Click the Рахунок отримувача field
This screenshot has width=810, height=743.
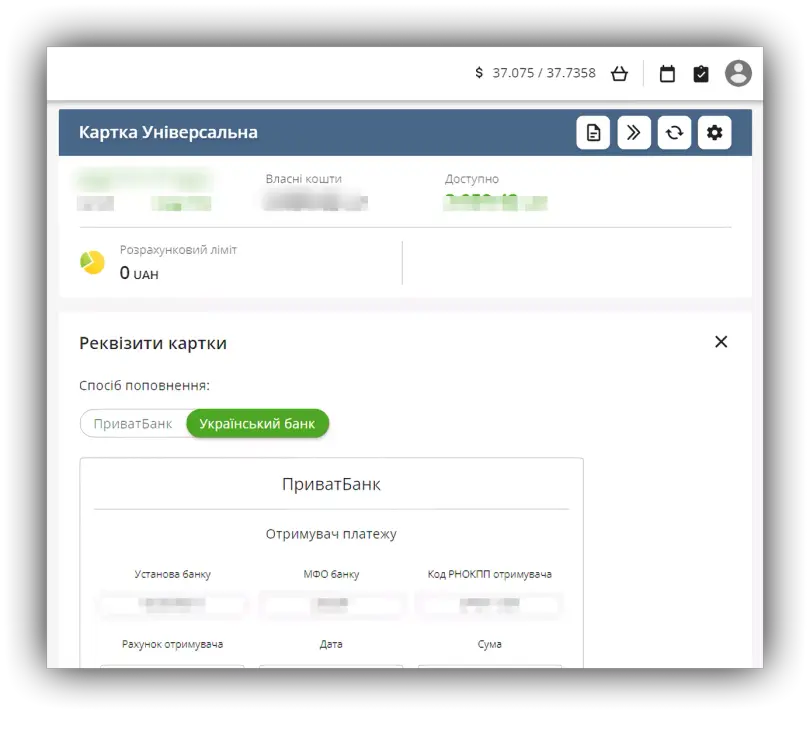pos(172,666)
